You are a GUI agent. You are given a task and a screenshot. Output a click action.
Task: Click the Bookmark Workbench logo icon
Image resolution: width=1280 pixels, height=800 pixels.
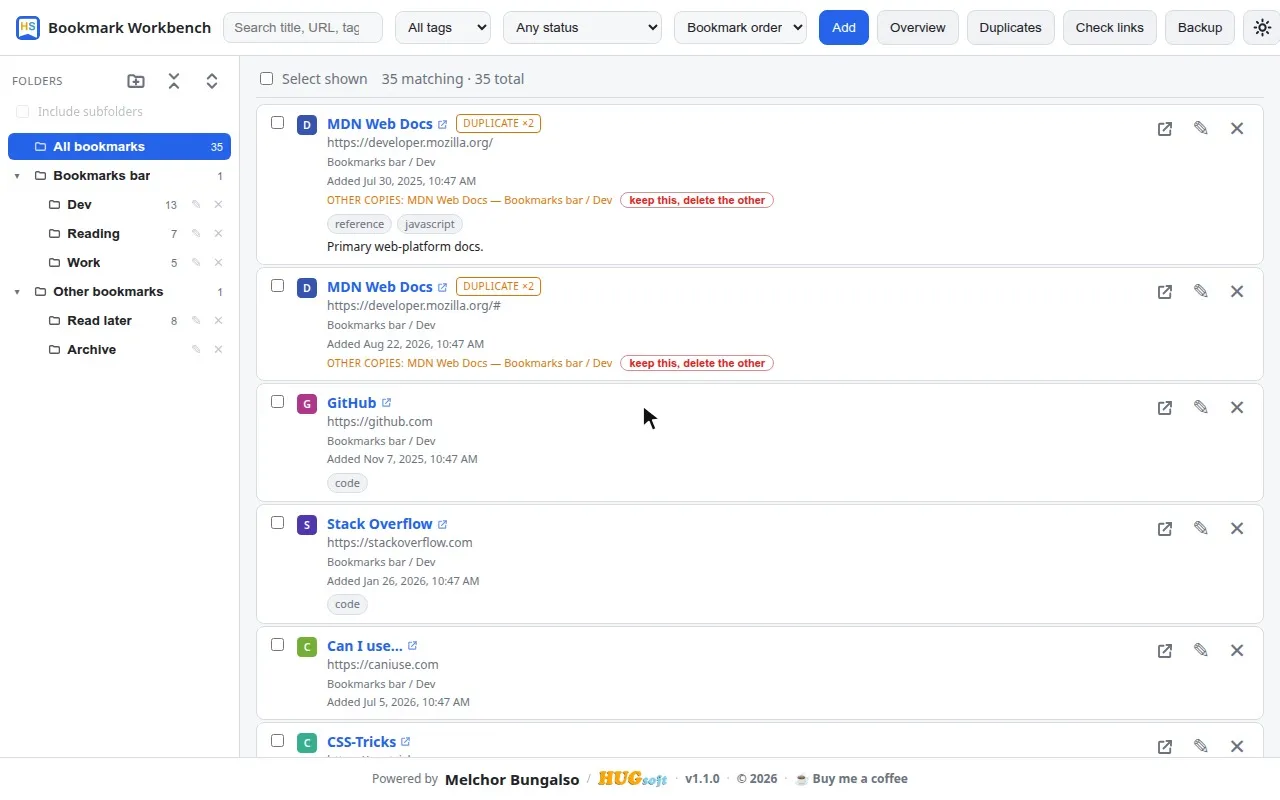pyautogui.click(x=28, y=28)
